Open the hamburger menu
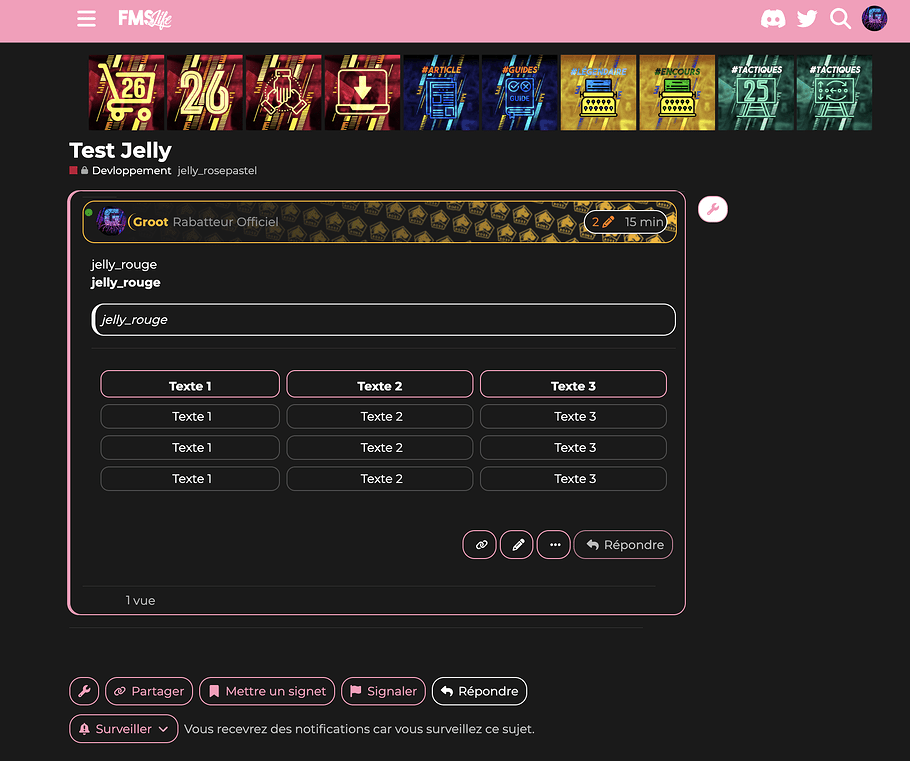This screenshot has height=761, width=910. (x=87, y=19)
